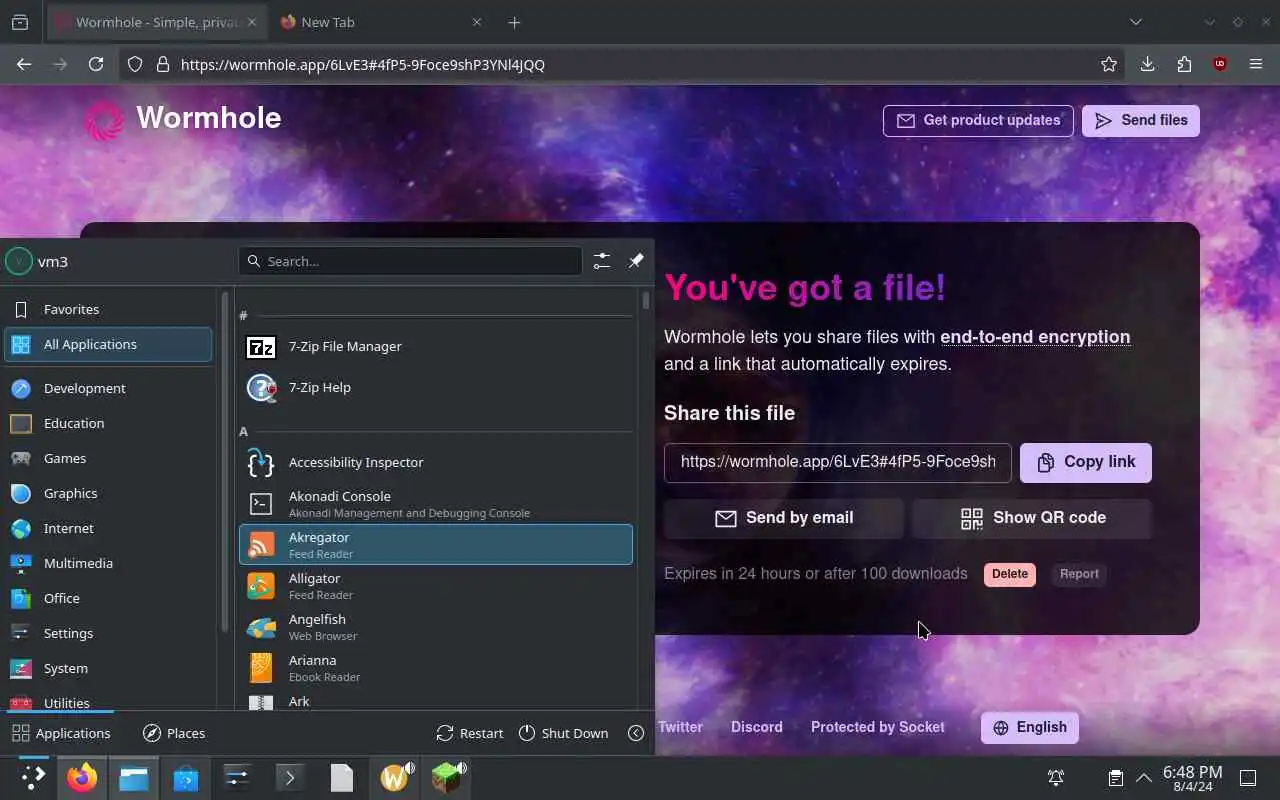The height and width of the screenshot is (800, 1280).
Task: Click the Copy link button
Action: [x=1086, y=462]
